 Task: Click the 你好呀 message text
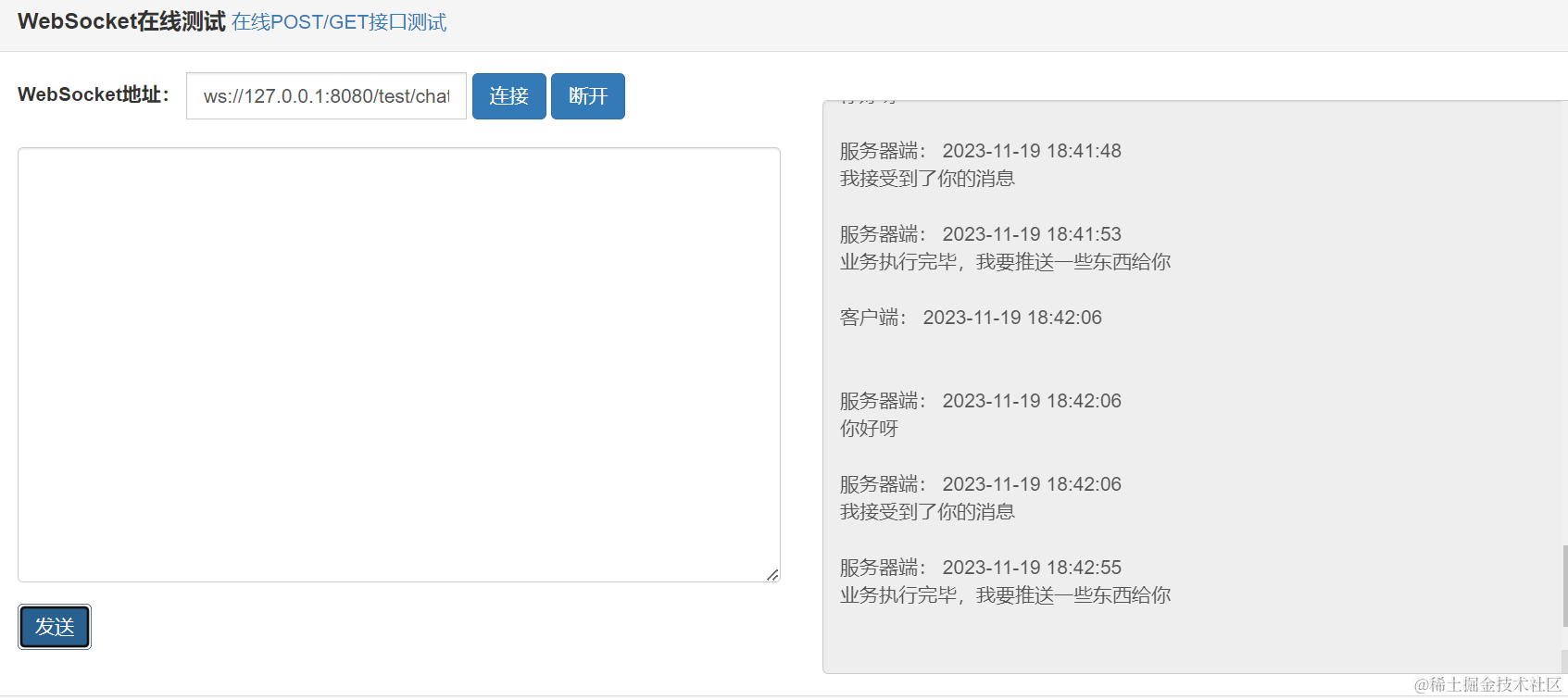click(x=869, y=429)
